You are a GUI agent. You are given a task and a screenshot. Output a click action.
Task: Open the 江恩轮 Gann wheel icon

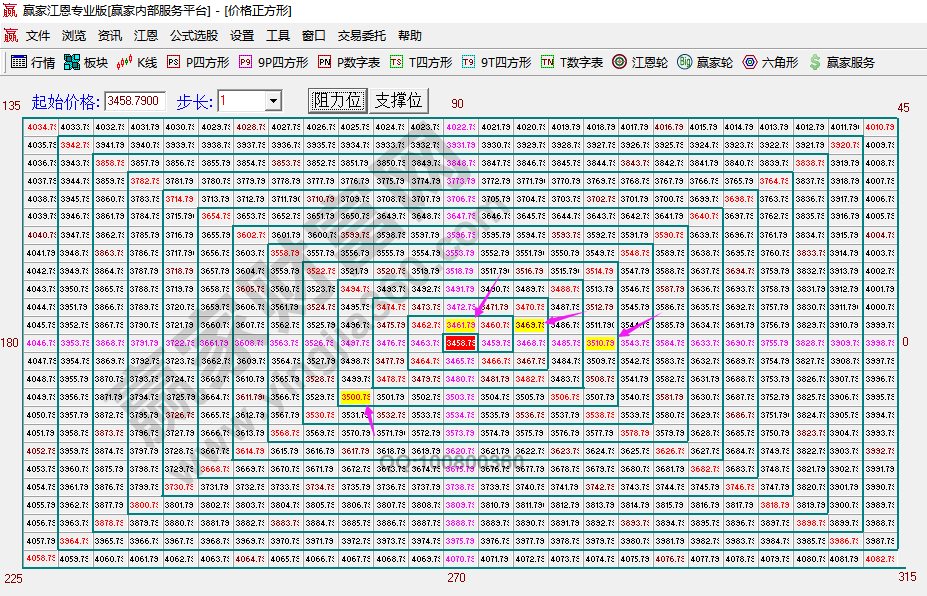pyautogui.click(x=620, y=62)
